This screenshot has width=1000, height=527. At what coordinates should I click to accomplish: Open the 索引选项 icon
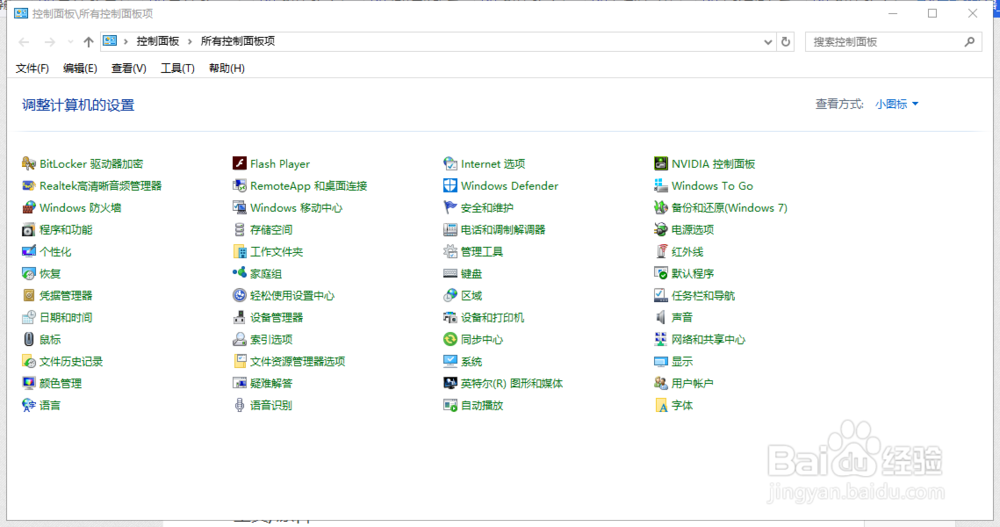(x=239, y=339)
